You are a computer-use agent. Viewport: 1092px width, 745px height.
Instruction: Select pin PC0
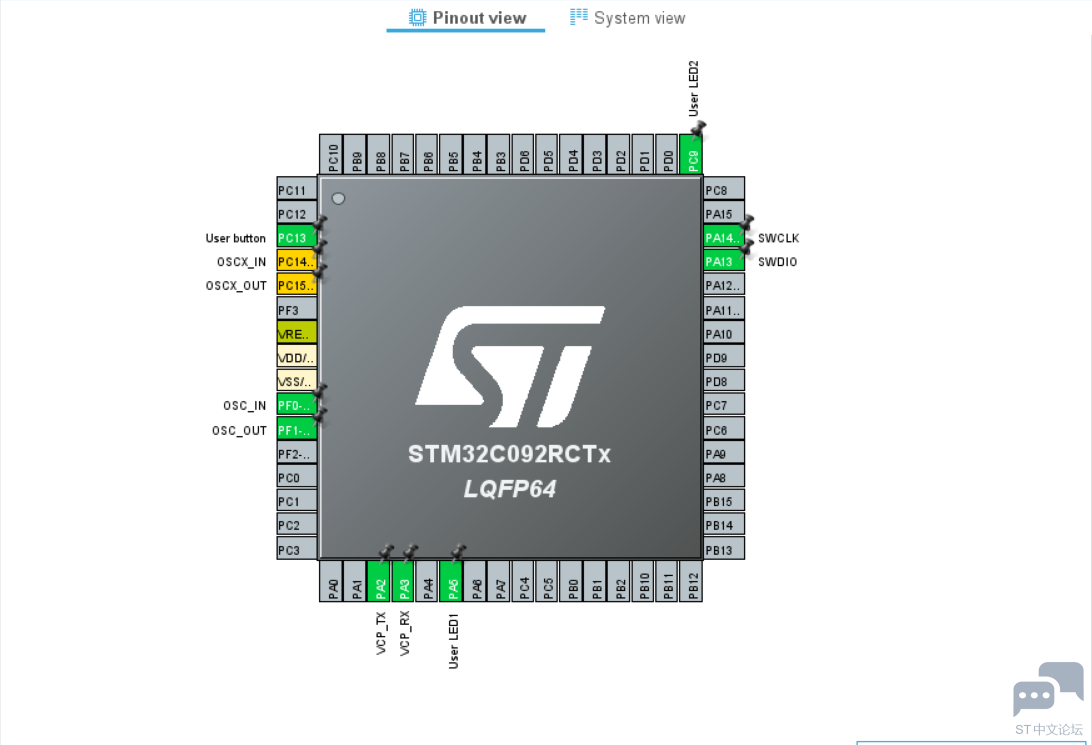tap(297, 477)
